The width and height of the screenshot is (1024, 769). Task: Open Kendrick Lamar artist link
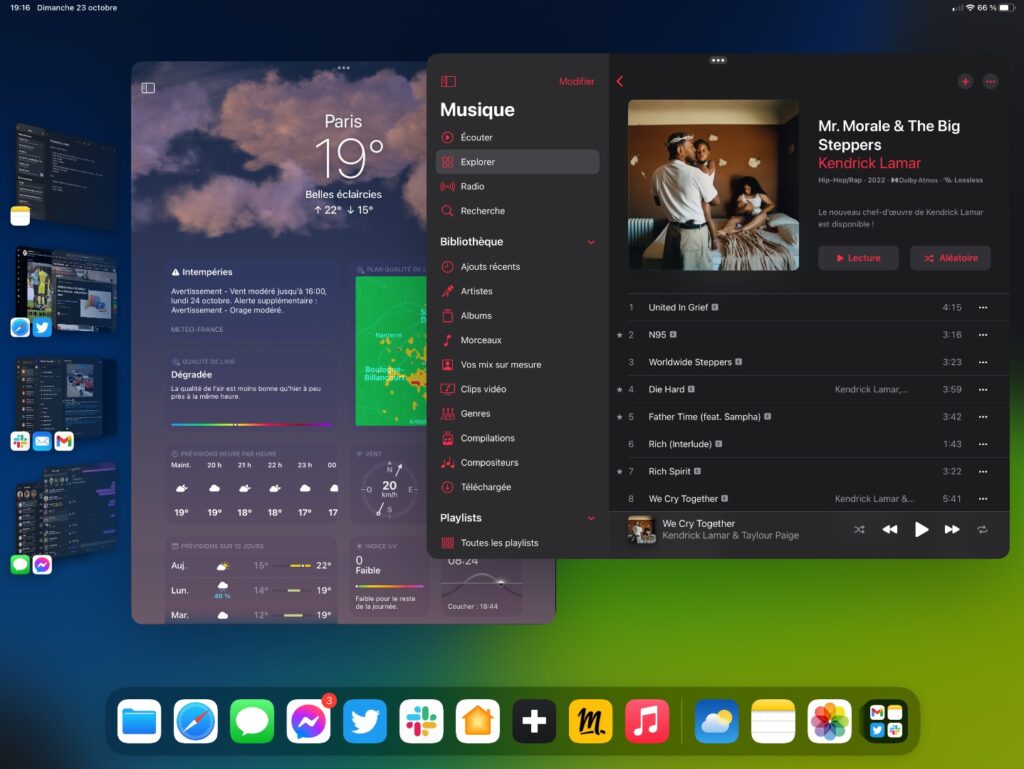pos(869,163)
